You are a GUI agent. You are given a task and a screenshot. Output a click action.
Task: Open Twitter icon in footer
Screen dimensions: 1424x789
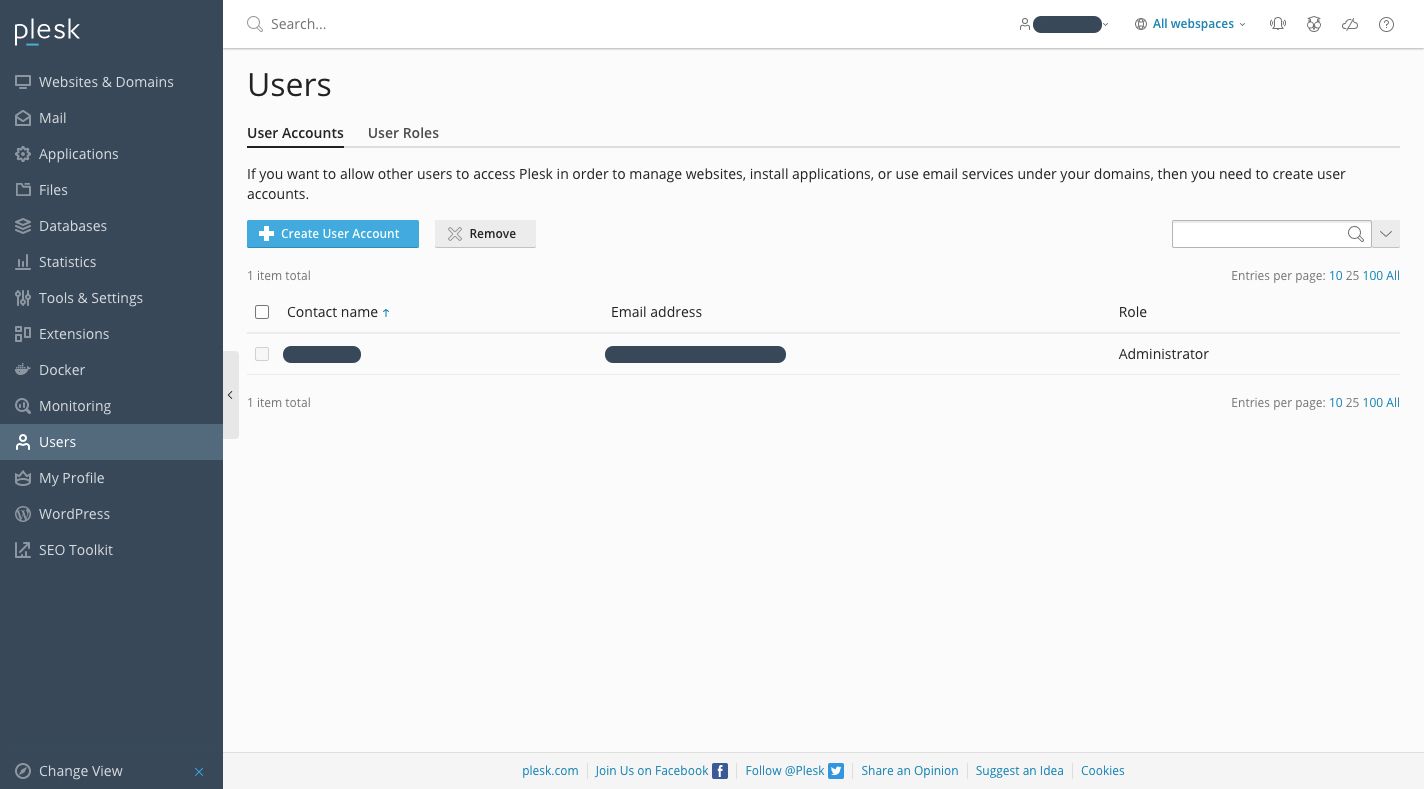point(836,771)
